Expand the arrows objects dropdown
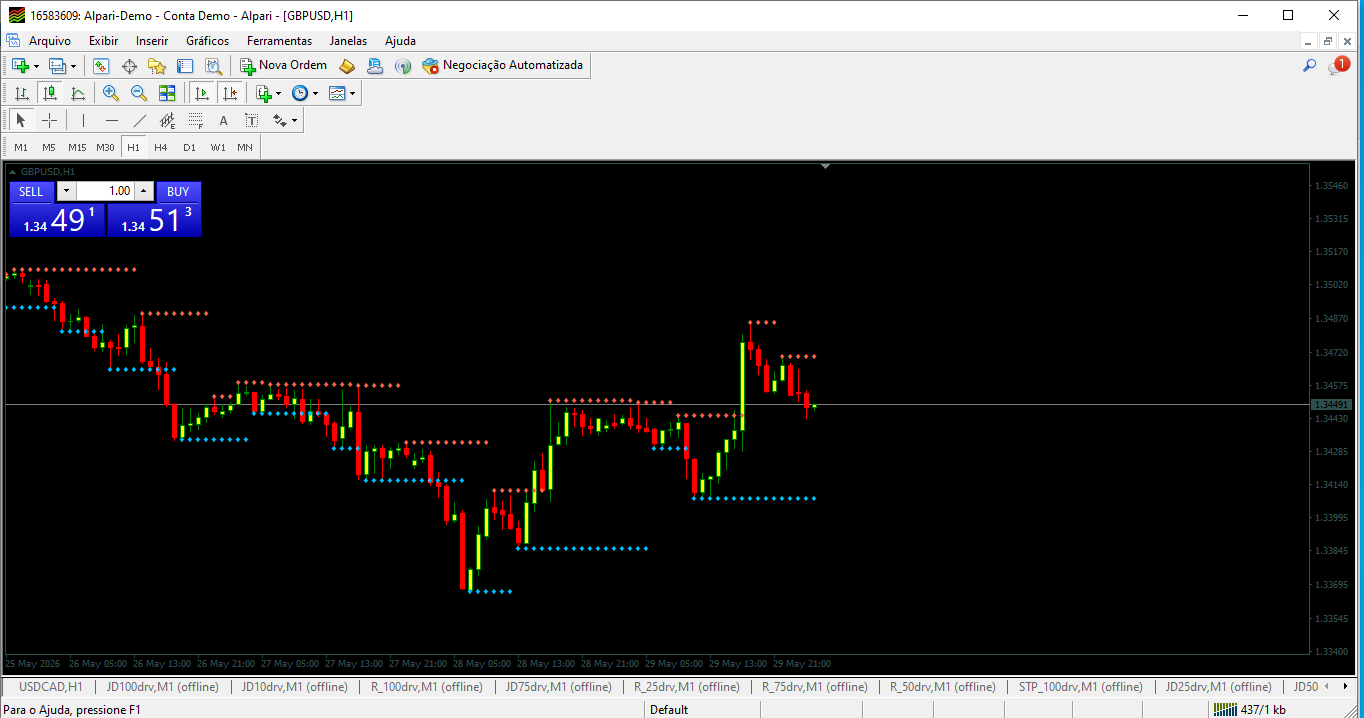Viewport: 1364px width, 718px height. click(x=294, y=122)
